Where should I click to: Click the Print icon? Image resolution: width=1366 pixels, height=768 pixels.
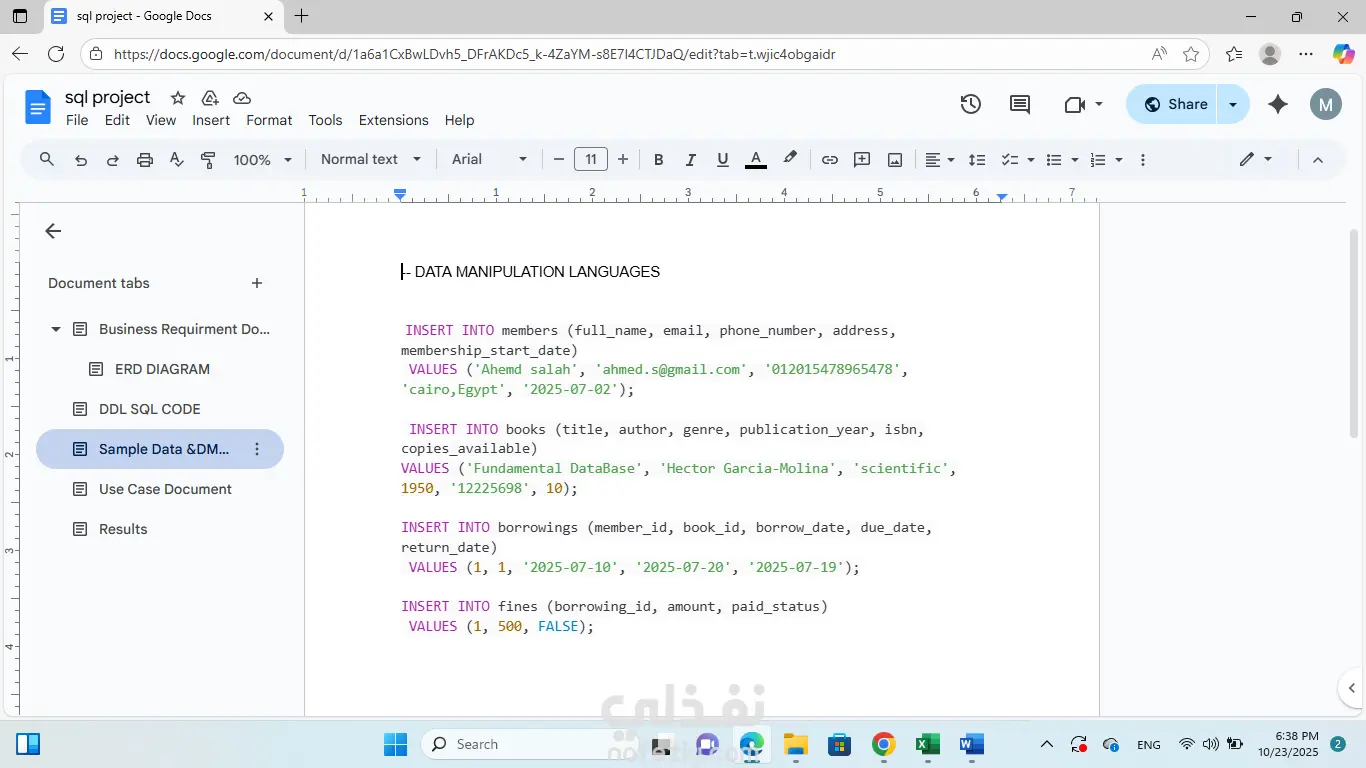pos(145,160)
